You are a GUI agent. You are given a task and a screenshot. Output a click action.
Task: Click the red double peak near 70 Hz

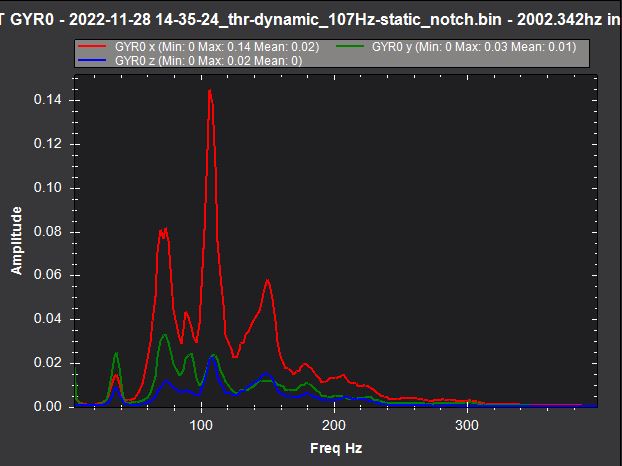coord(163,231)
